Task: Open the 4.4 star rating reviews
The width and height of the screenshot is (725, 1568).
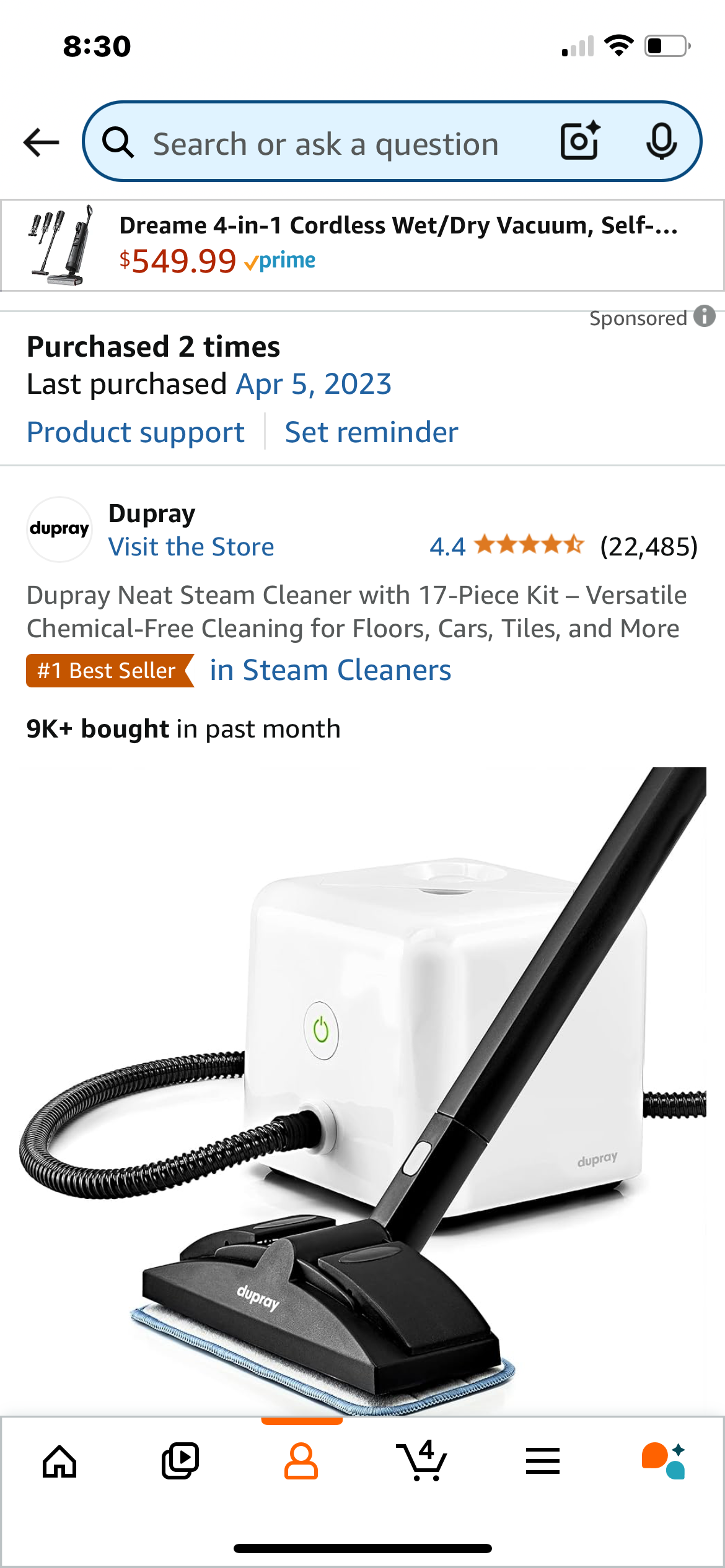Action: [564, 546]
